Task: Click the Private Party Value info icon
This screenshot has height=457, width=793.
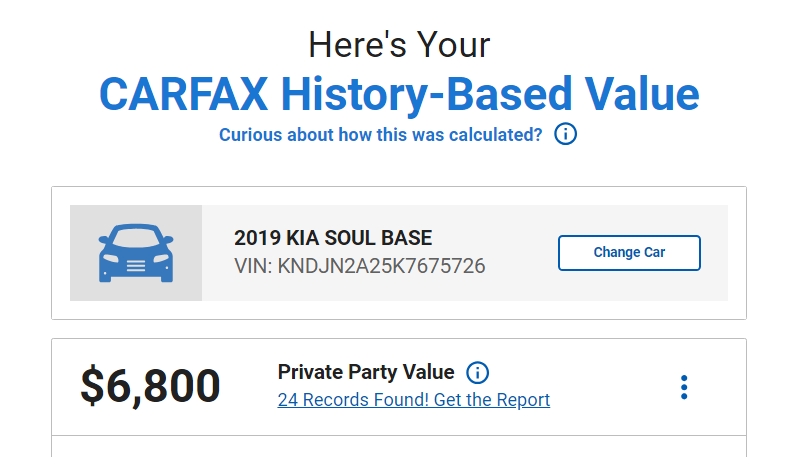Action: tap(477, 373)
